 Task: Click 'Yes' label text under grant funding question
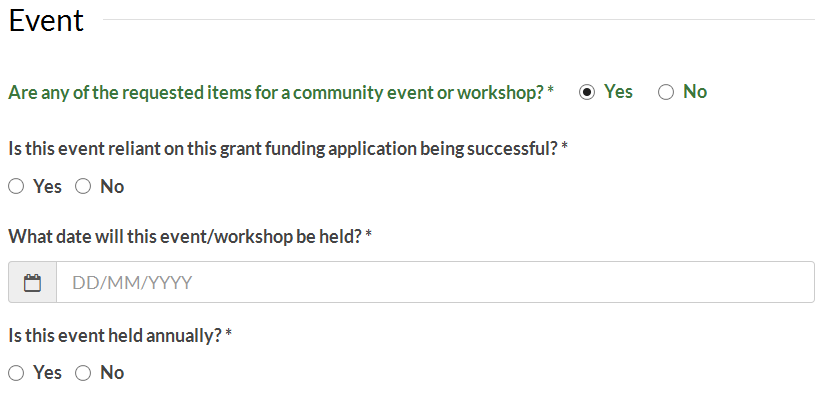(x=47, y=186)
